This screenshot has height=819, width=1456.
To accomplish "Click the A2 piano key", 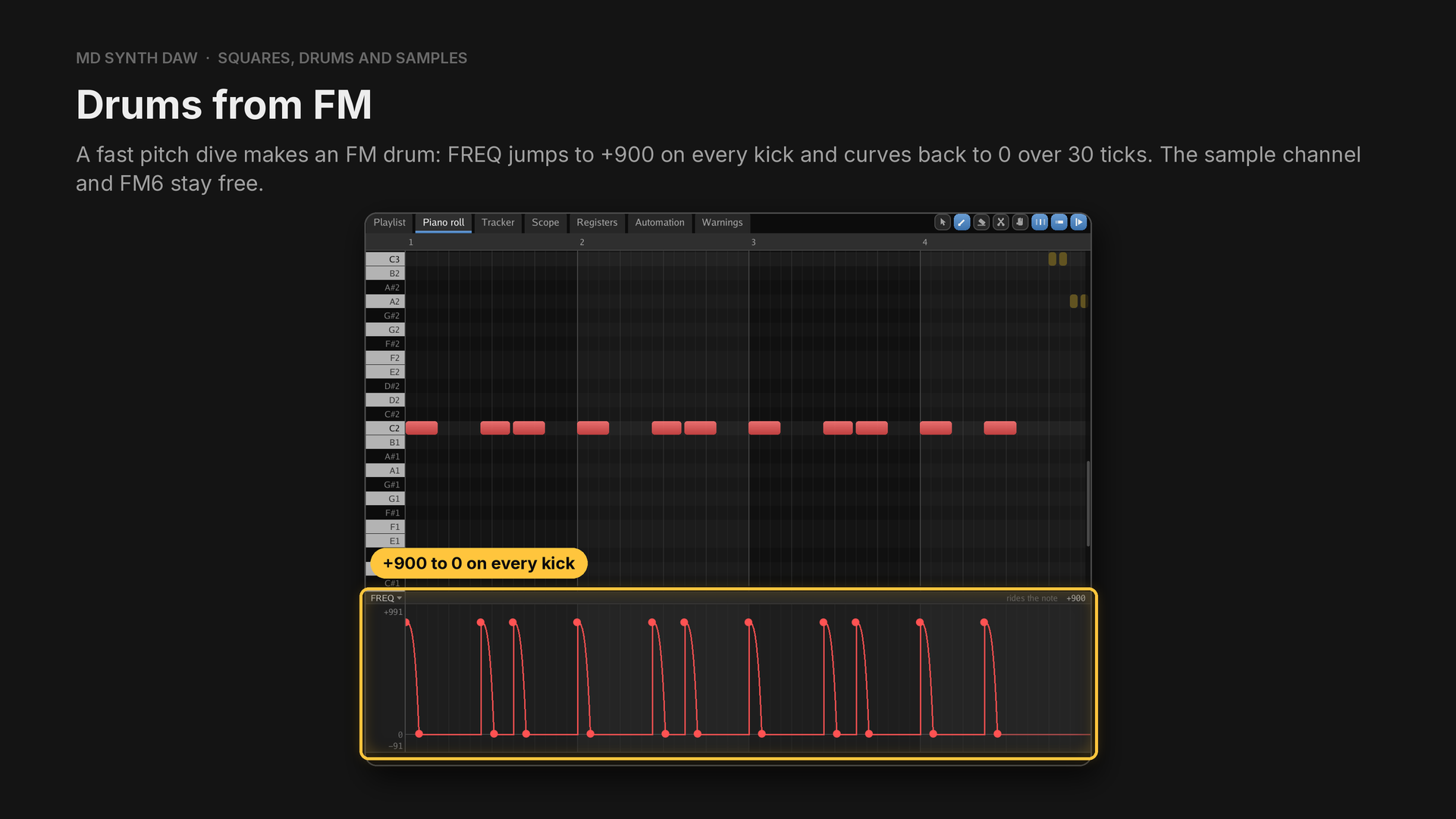I will click(385, 302).
